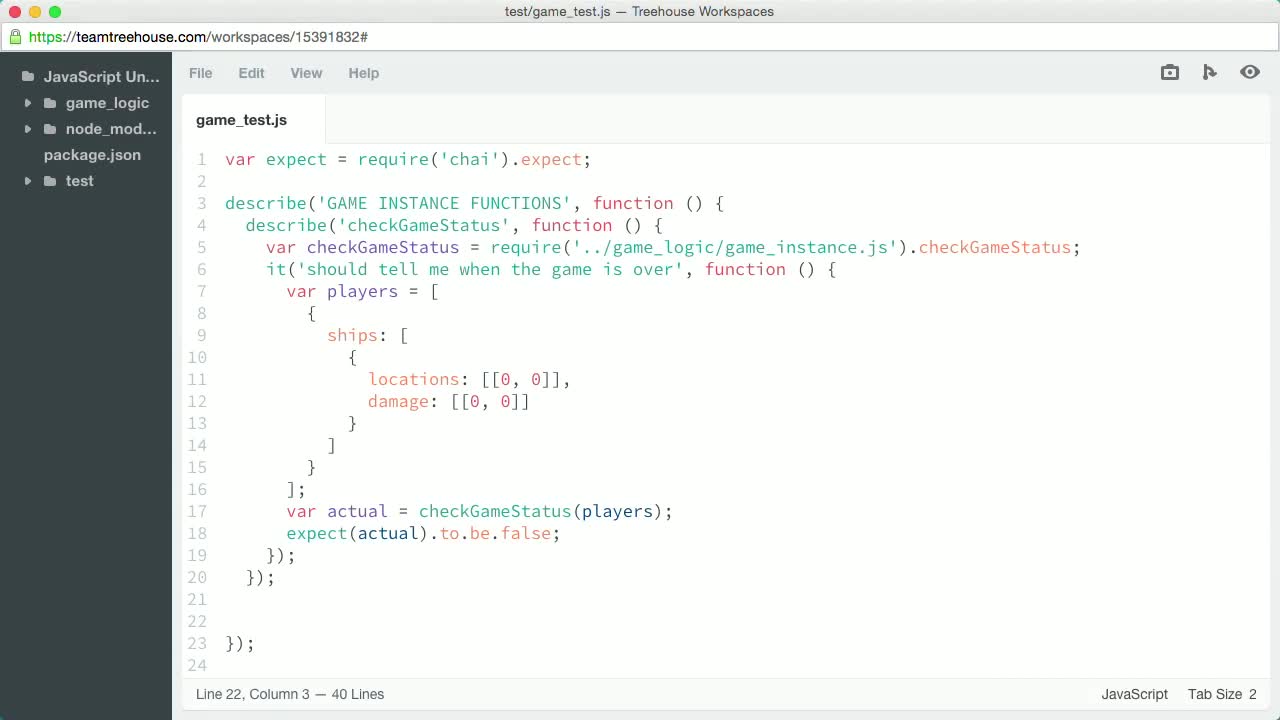Open the View menu
This screenshot has width=1280, height=720.
(306, 73)
